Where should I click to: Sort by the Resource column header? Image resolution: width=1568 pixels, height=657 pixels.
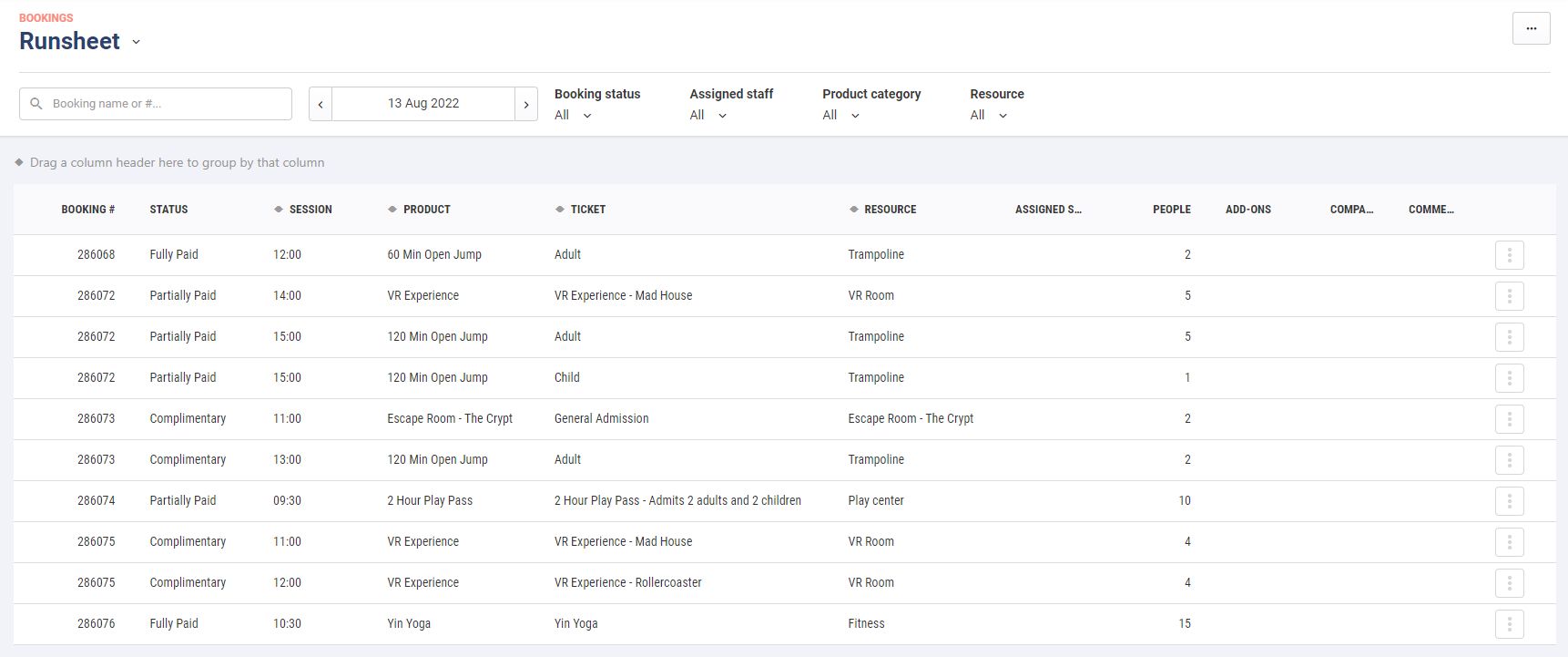pos(891,210)
